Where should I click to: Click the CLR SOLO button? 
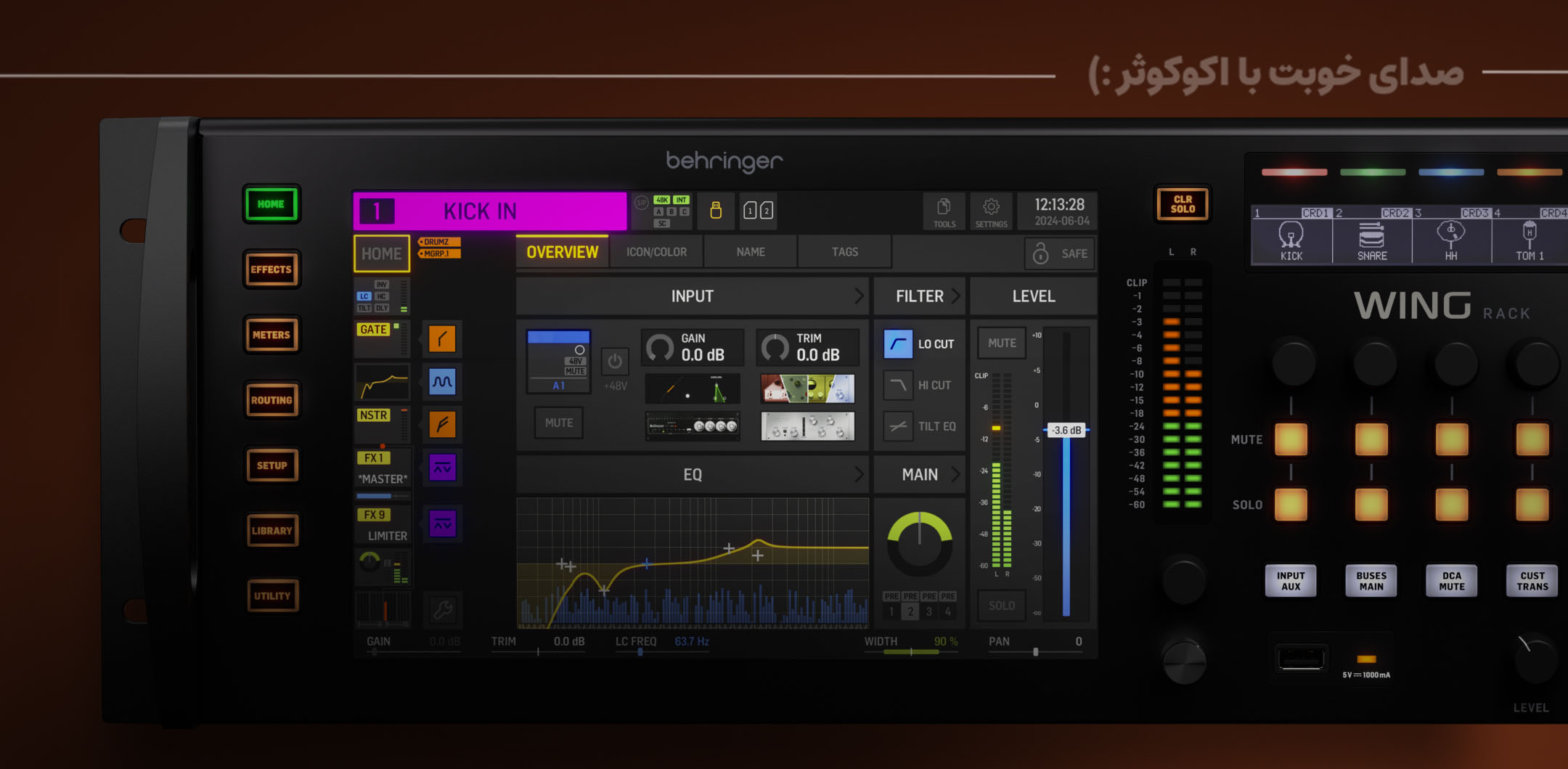(1183, 204)
